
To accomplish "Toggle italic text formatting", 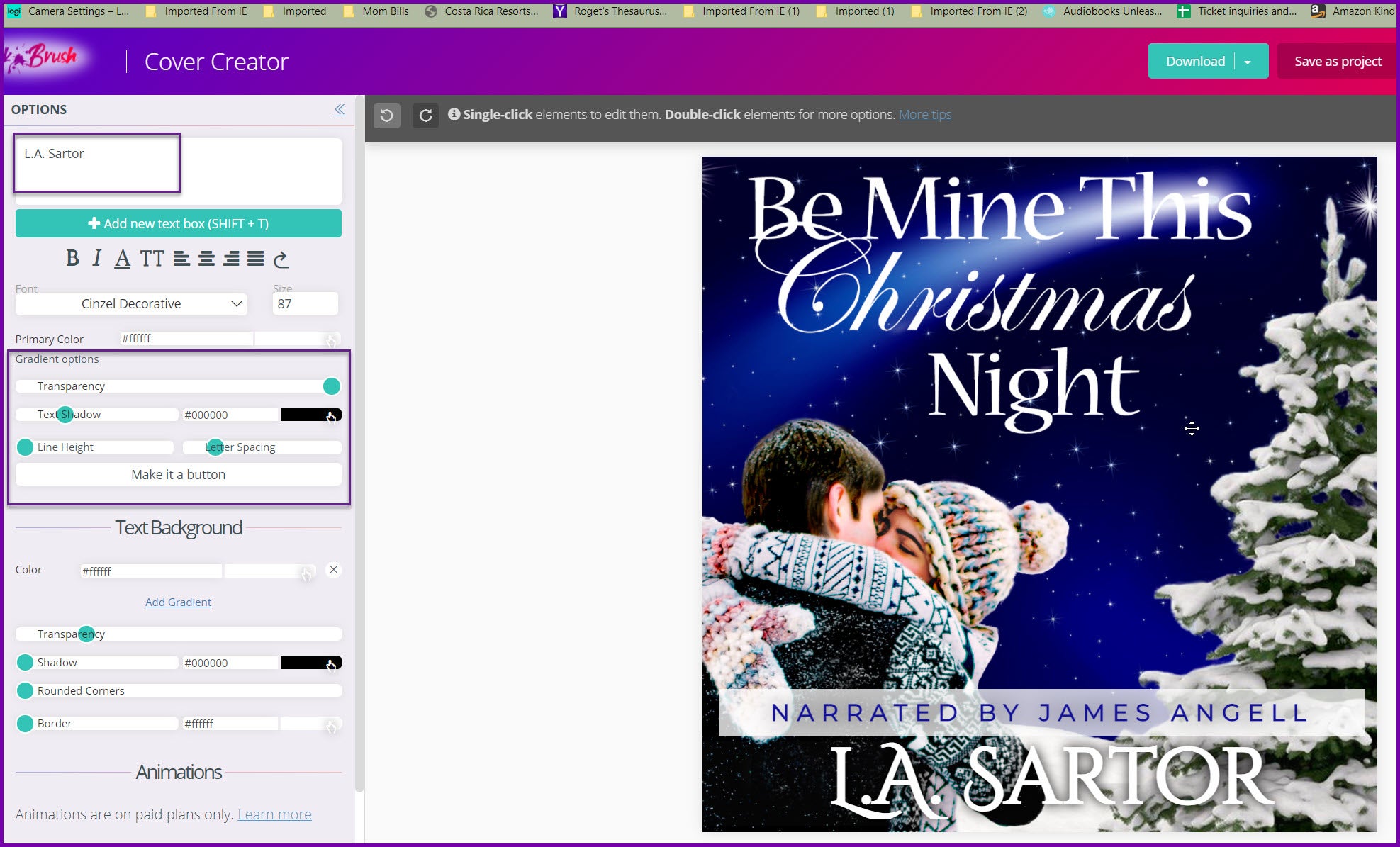I will click(97, 259).
